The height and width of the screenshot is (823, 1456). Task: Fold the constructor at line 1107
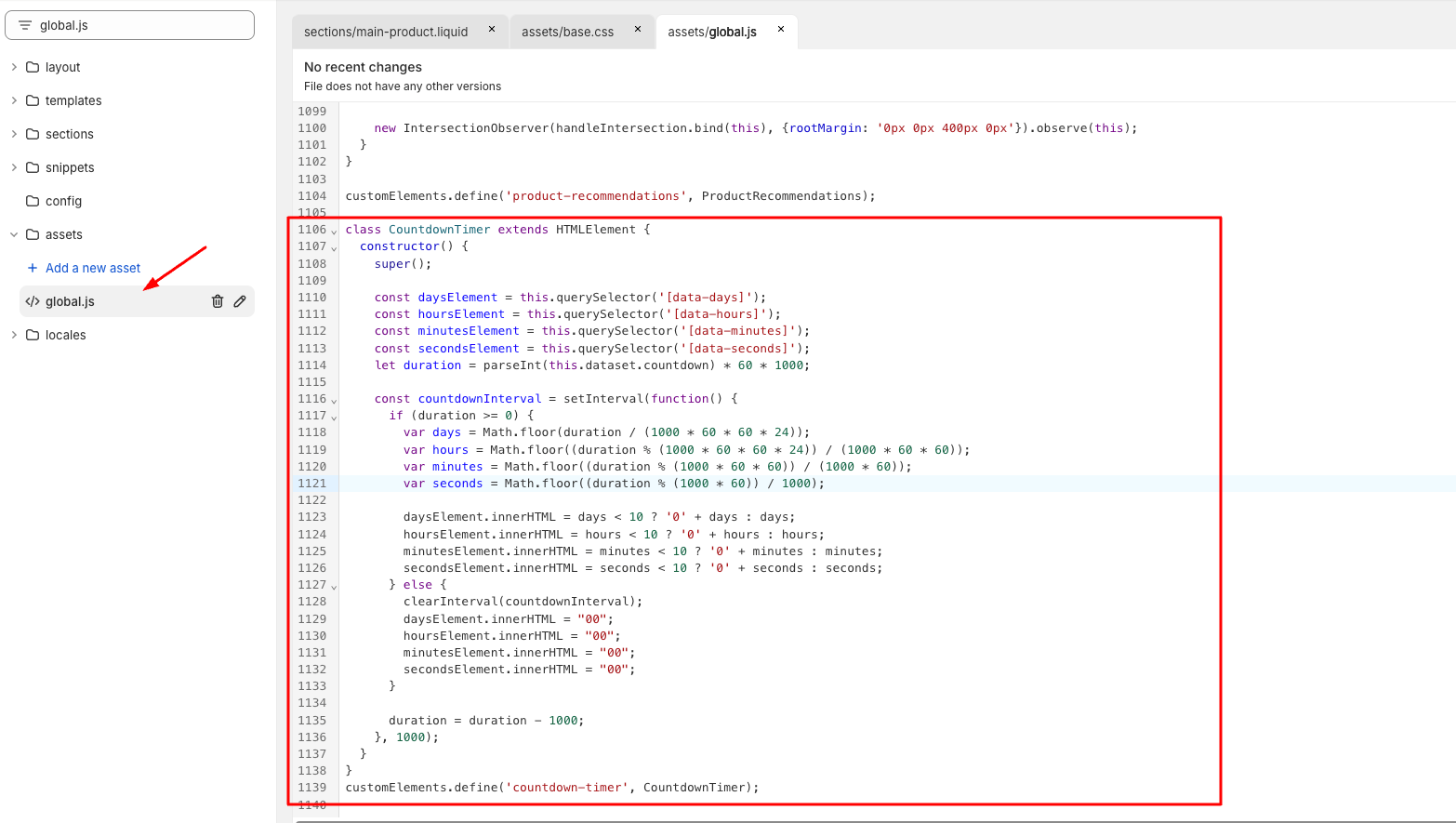(334, 247)
